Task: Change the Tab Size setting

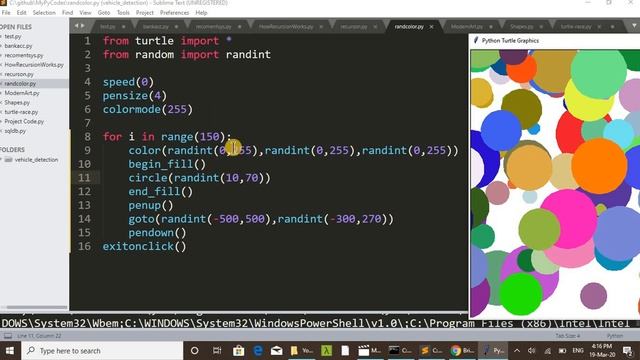Action: 567,336
